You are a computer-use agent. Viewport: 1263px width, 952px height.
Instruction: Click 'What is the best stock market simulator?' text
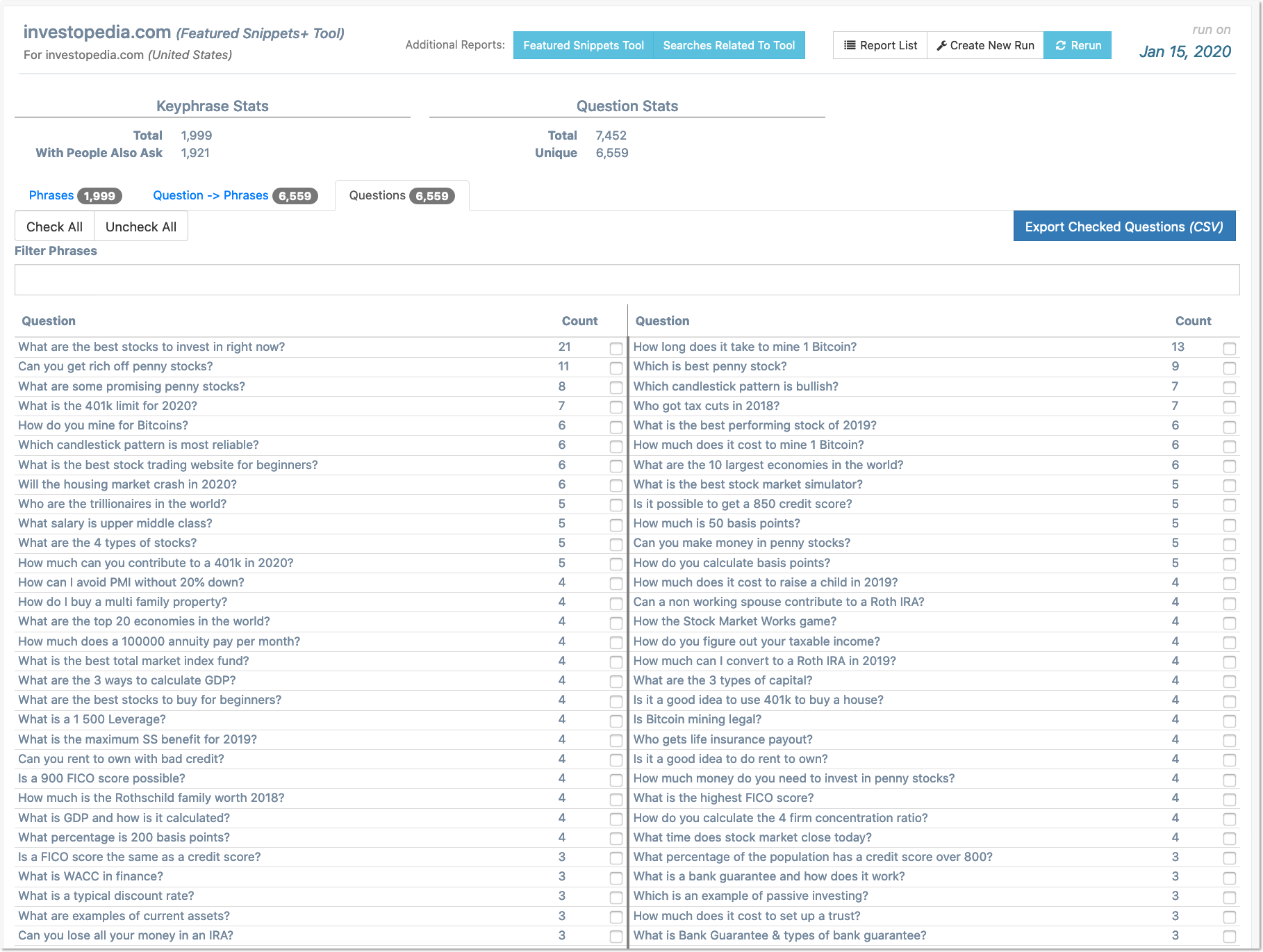(748, 484)
